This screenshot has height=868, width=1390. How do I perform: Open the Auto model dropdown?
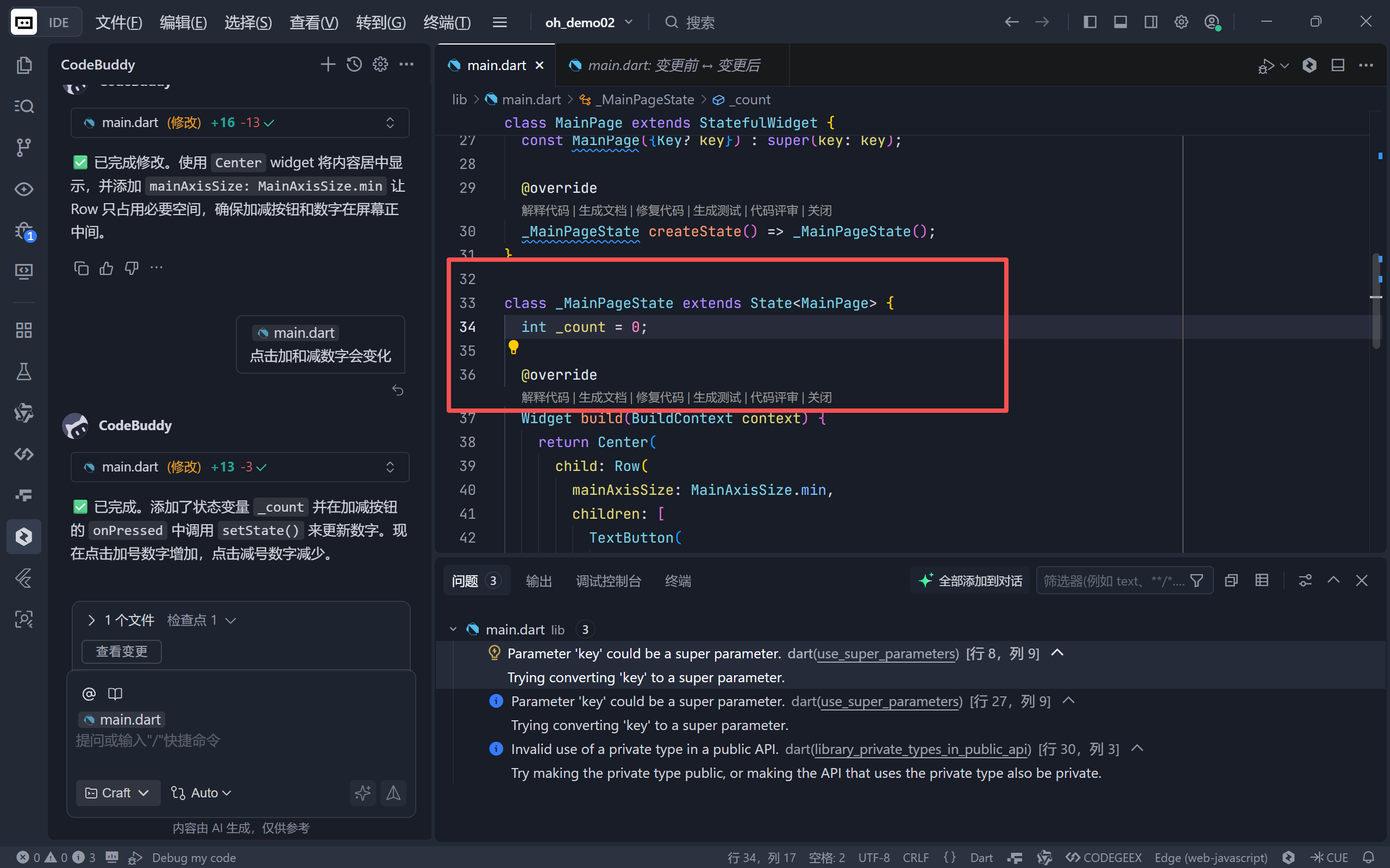[x=202, y=793]
